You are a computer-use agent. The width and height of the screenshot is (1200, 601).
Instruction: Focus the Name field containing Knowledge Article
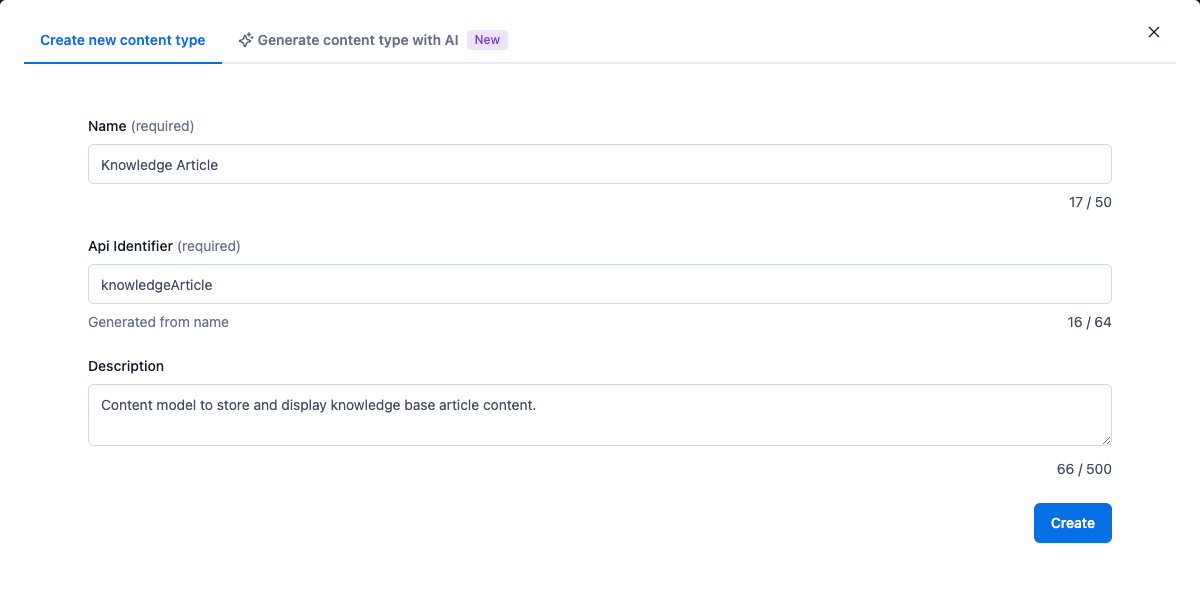pyautogui.click(x=600, y=164)
